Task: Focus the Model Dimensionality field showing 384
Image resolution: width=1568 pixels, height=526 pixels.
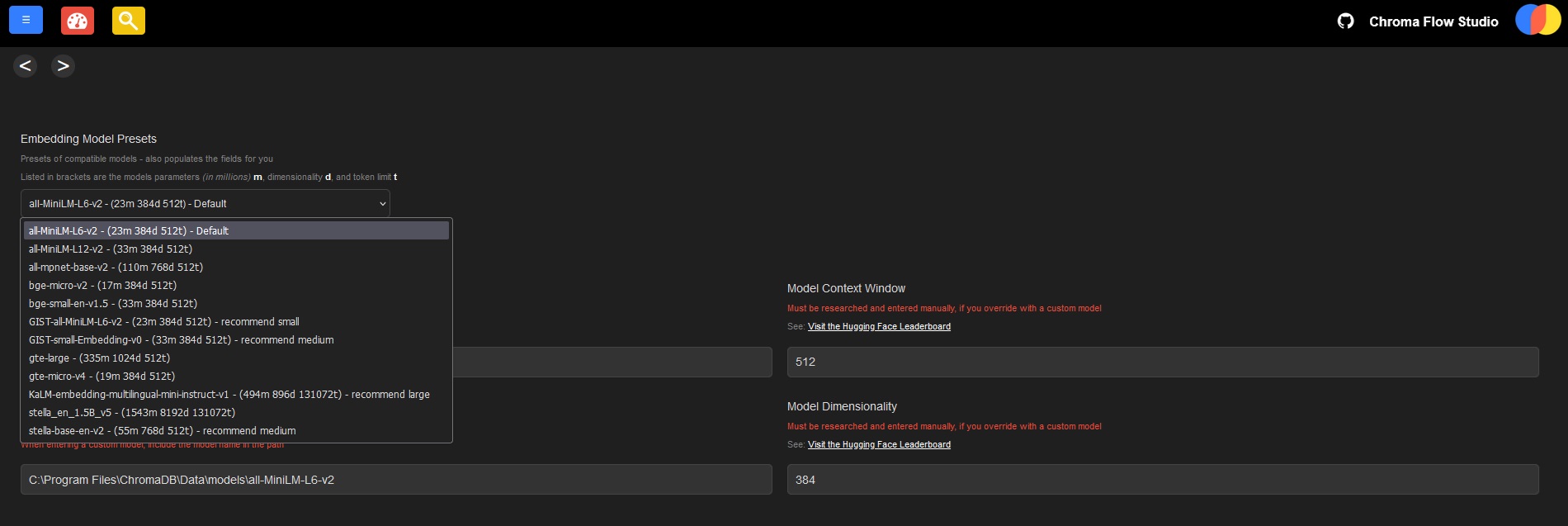Action: pos(1163,480)
